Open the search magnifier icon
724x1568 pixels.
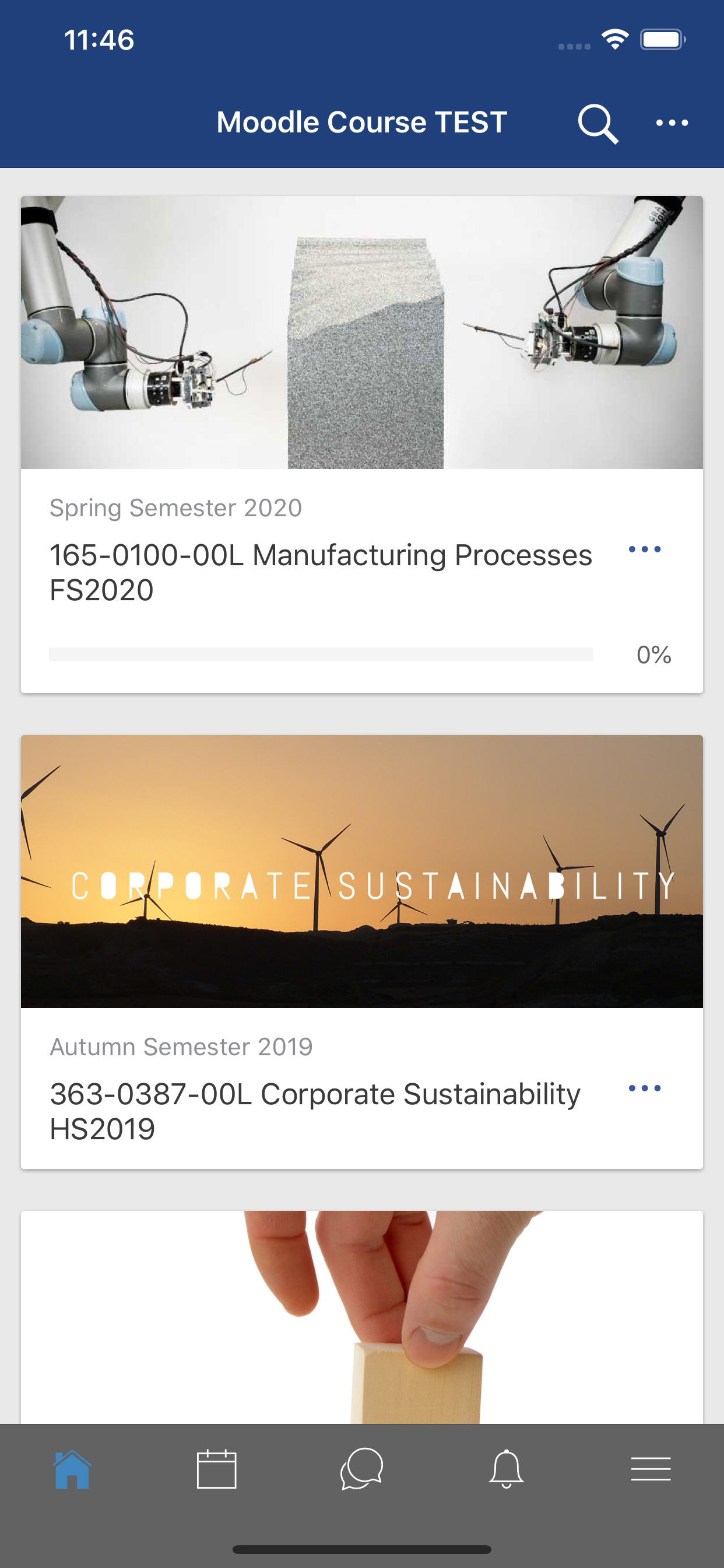tap(598, 124)
